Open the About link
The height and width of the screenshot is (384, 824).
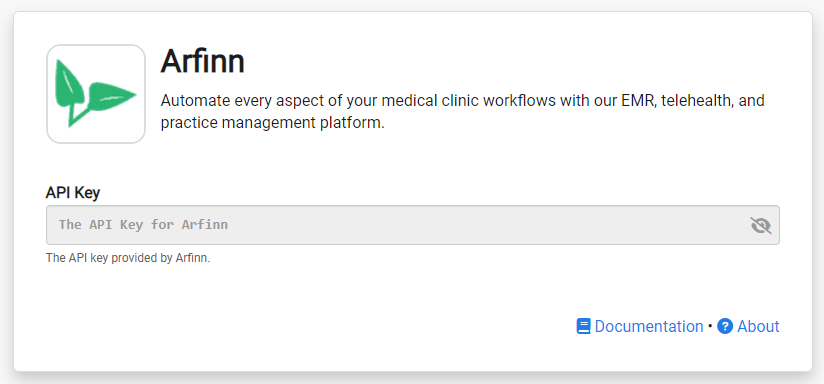[758, 326]
